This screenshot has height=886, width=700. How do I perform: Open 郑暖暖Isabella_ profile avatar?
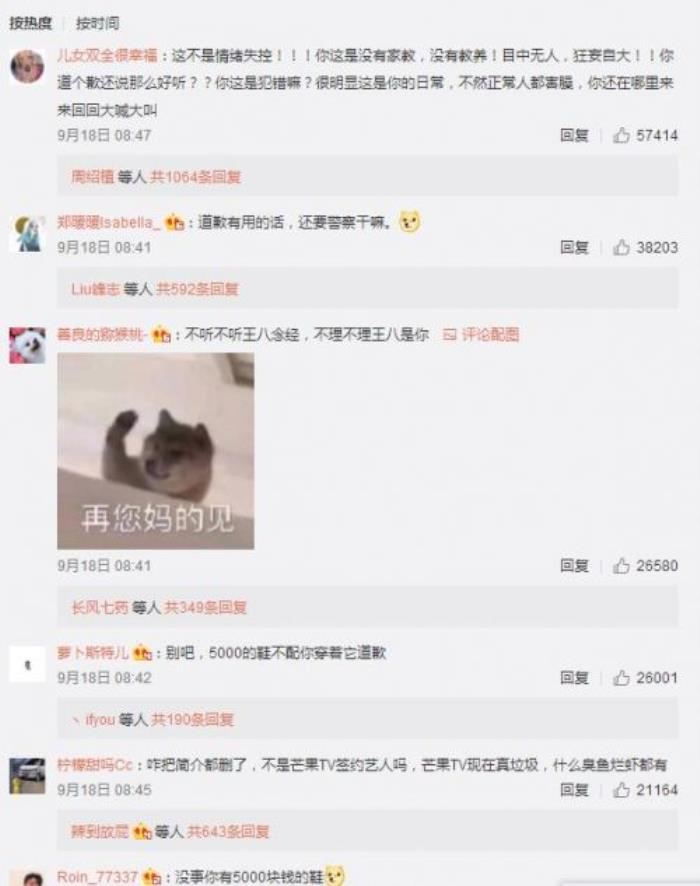point(27,234)
